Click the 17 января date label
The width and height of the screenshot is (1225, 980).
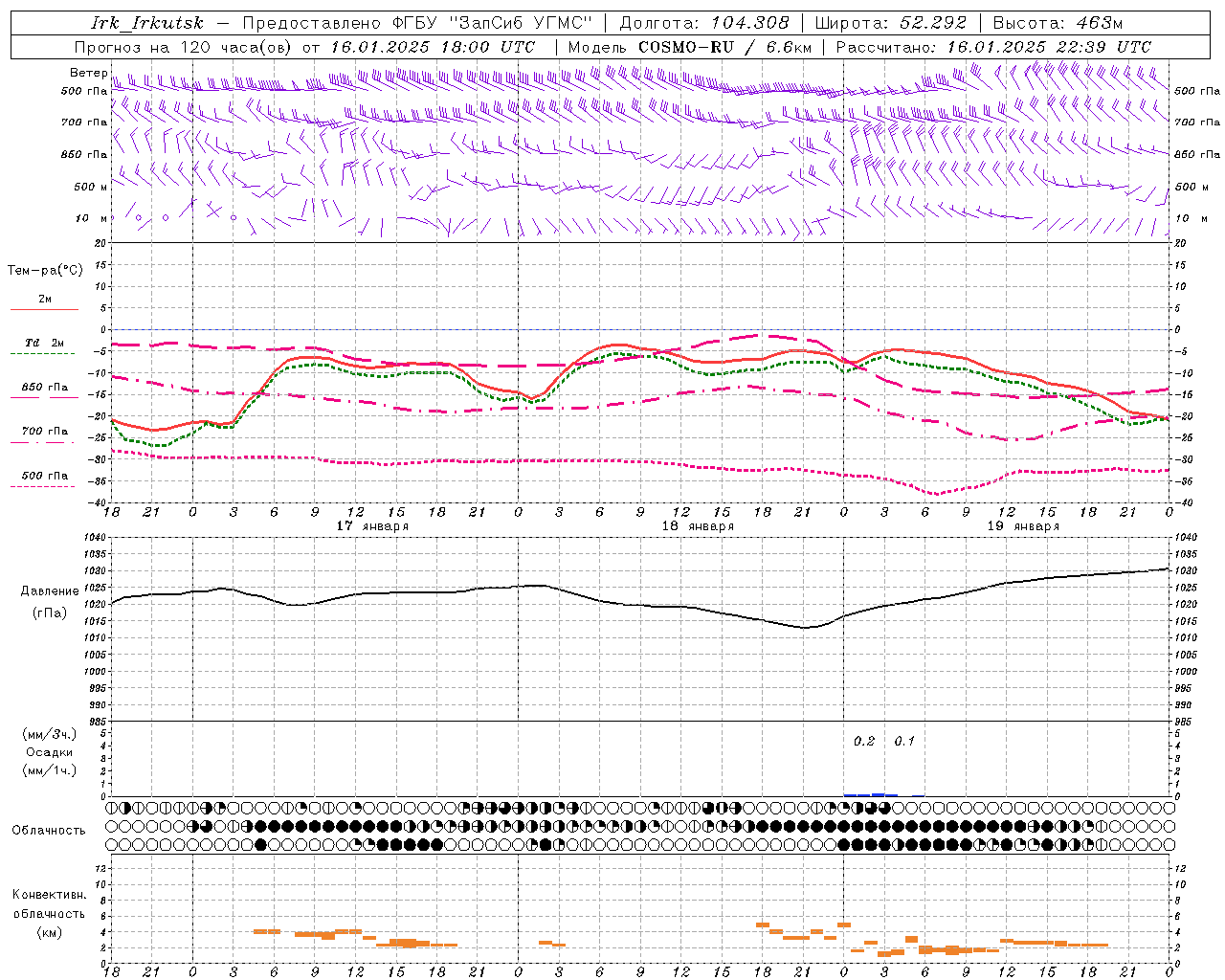pyautogui.click(x=372, y=526)
